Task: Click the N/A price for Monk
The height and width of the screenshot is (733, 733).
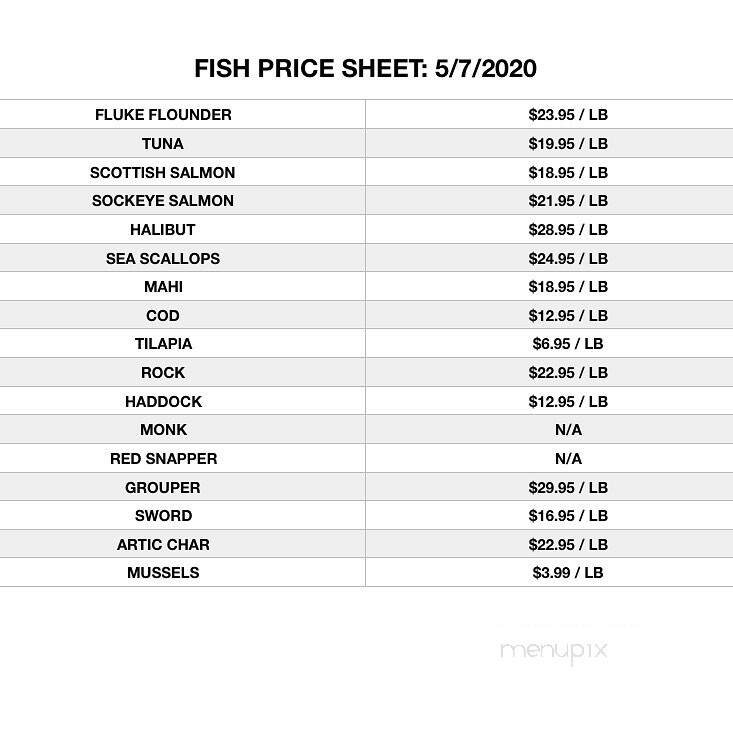Action: click(x=568, y=430)
